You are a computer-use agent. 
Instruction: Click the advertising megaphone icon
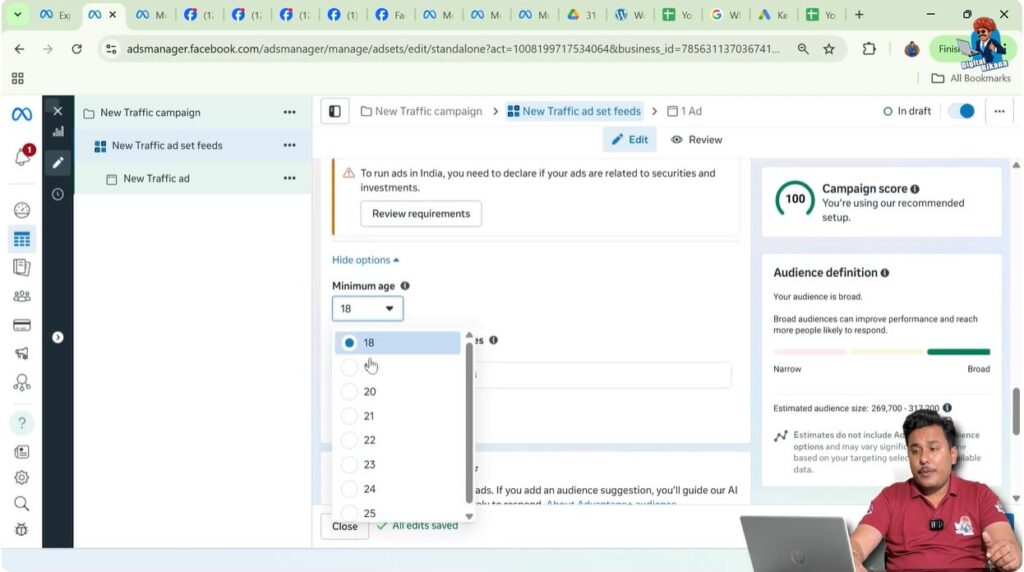[21, 353]
